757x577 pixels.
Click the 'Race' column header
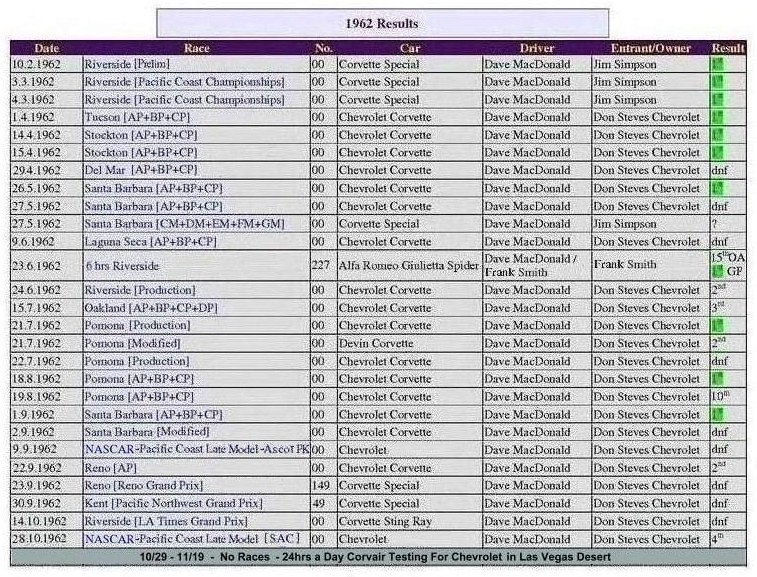196,48
